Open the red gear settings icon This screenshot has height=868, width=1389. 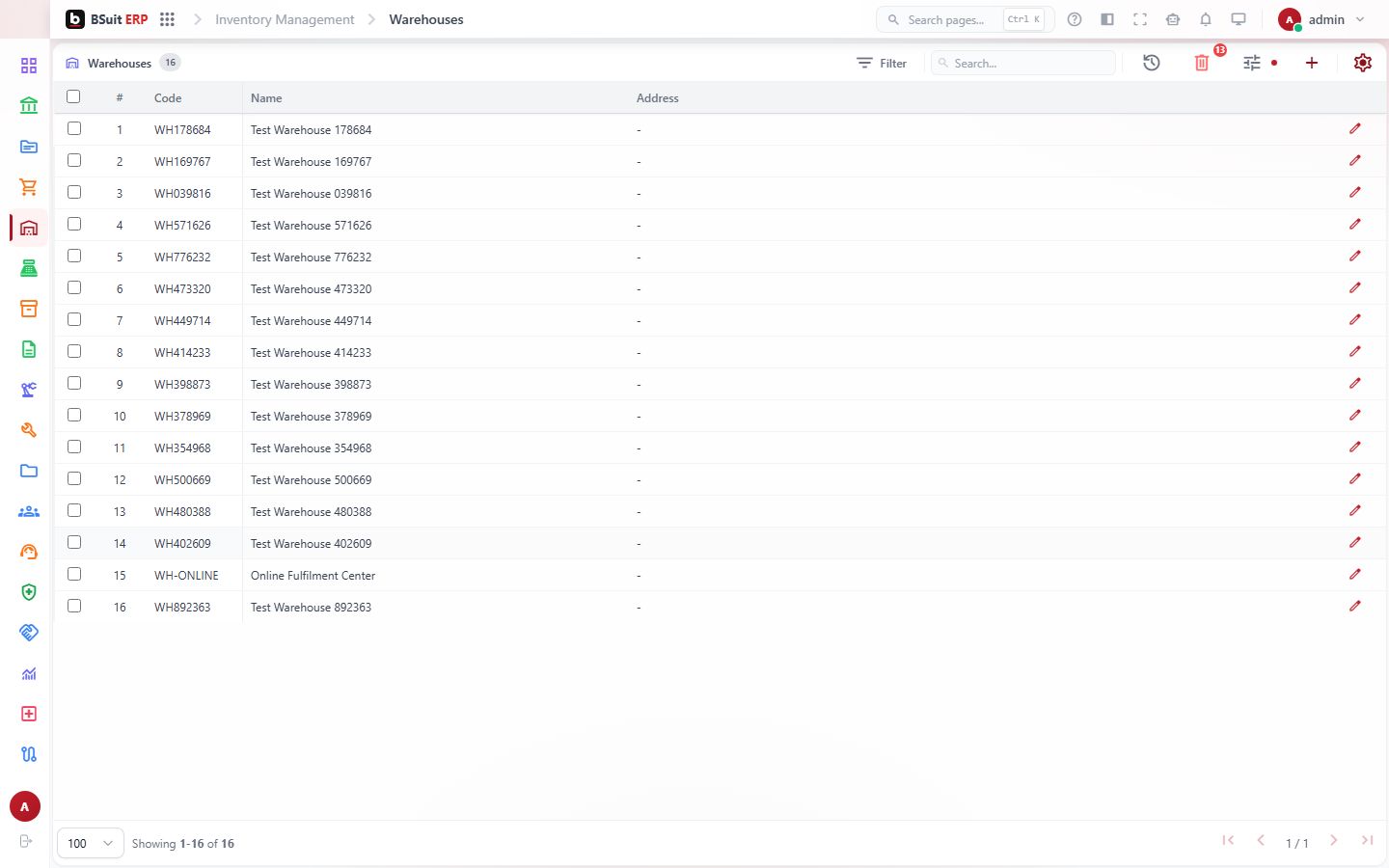1363,63
